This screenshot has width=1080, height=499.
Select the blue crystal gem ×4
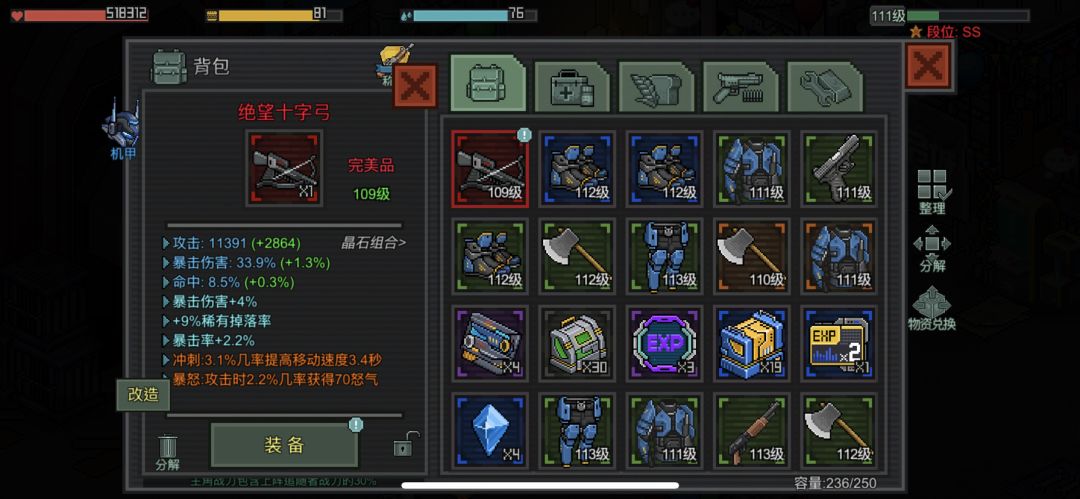point(490,430)
